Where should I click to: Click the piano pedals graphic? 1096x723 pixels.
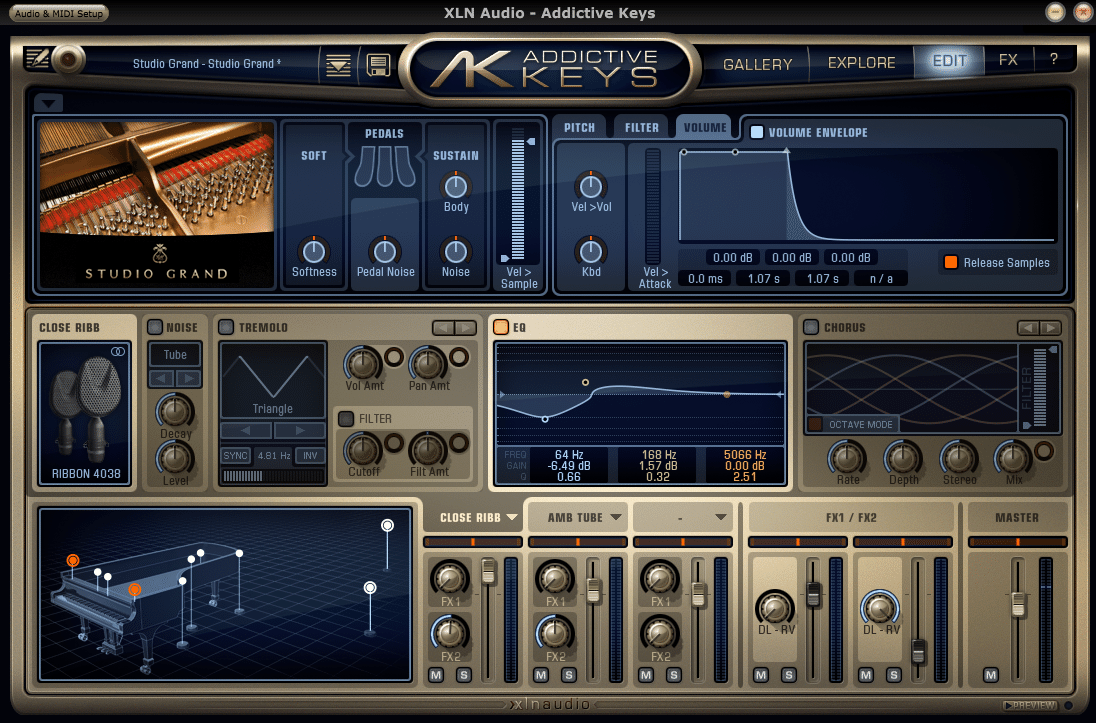pyautogui.click(x=384, y=166)
